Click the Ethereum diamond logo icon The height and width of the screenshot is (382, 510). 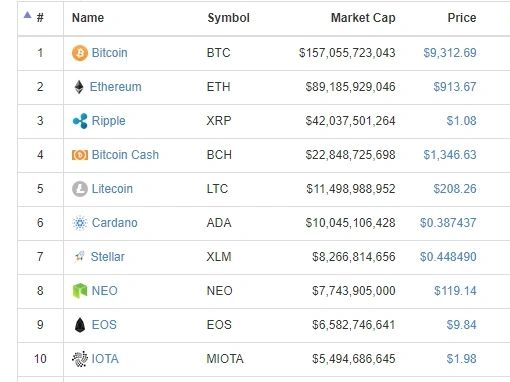point(79,87)
